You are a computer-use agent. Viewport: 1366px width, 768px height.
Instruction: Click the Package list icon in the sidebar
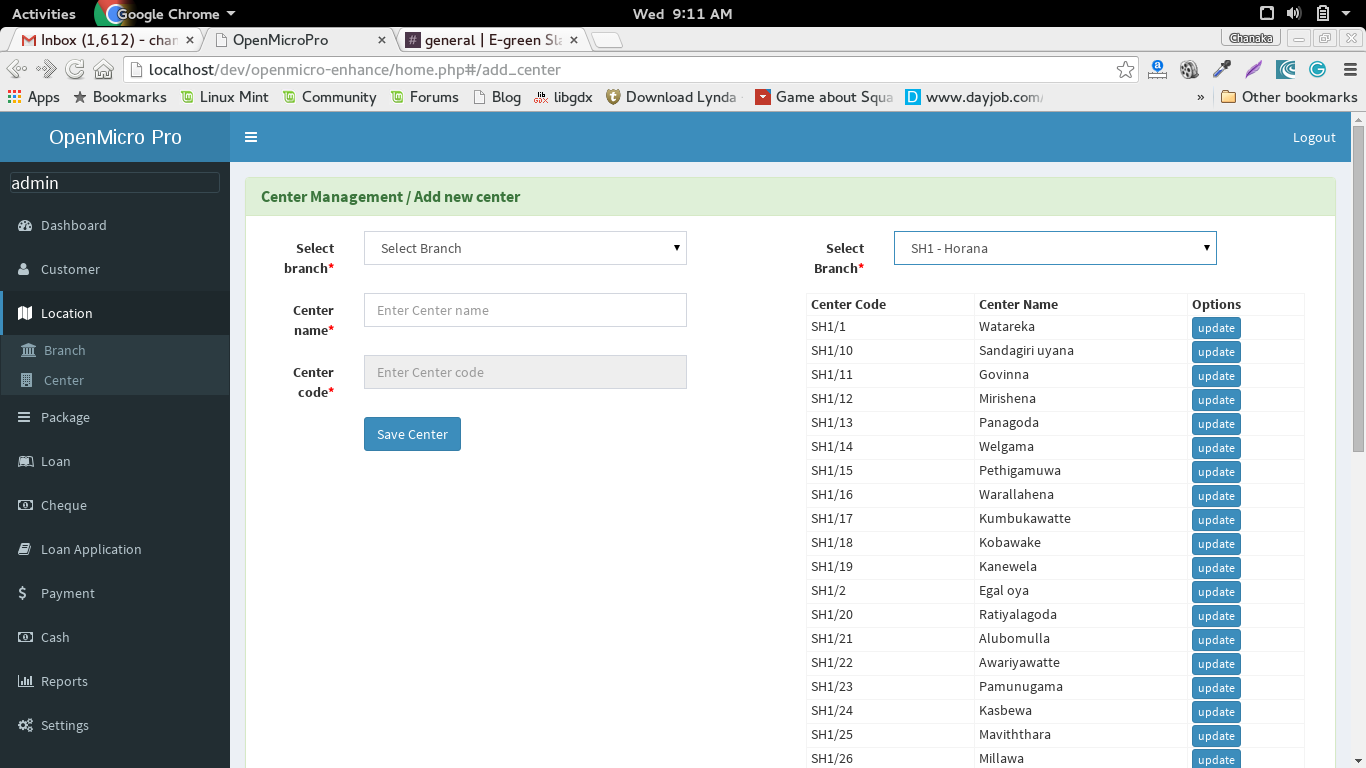coord(24,417)
